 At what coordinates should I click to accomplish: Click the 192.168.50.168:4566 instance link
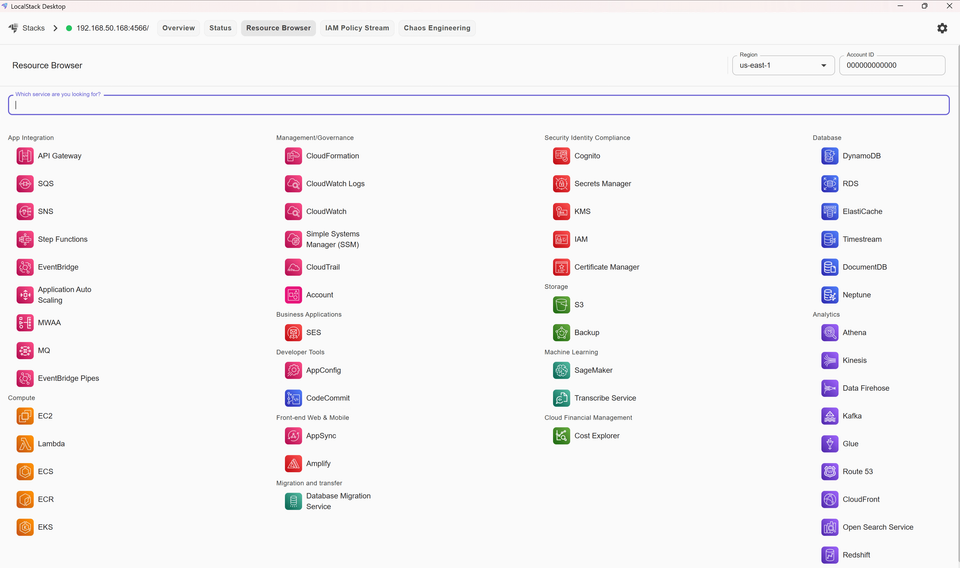(113, 28)
